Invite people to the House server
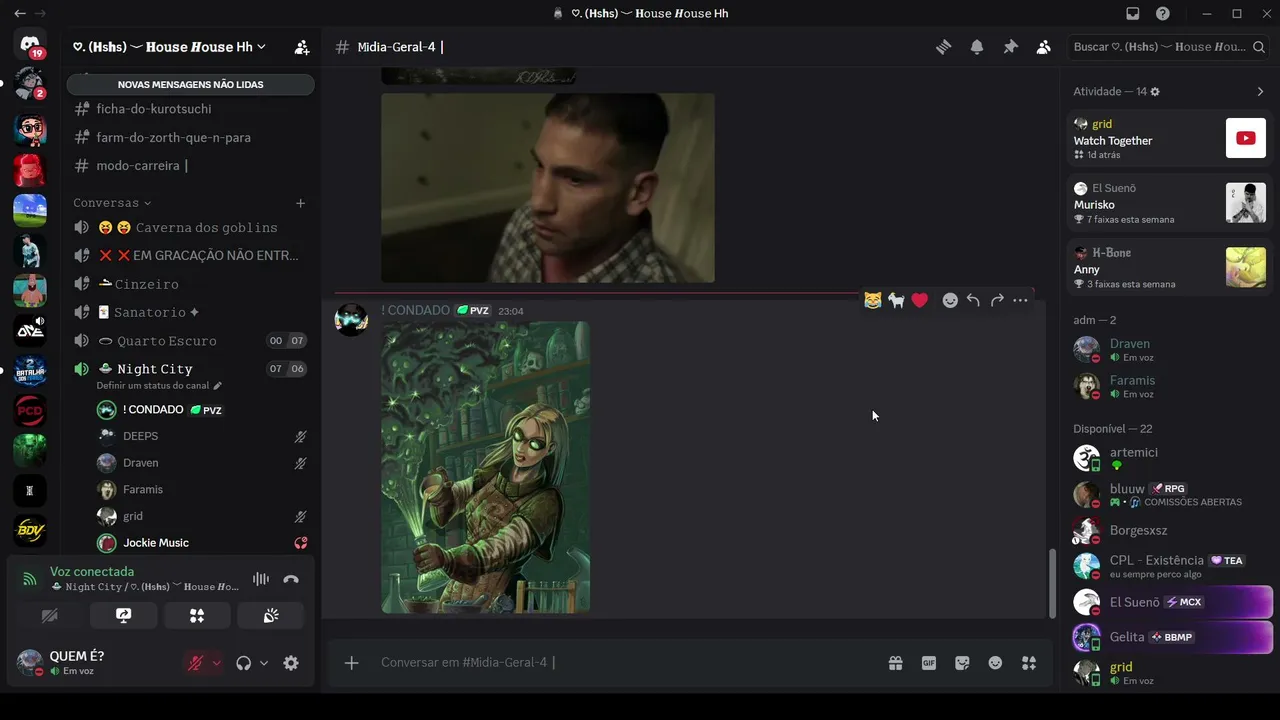Screen dimensions: 1280x720 click(x=301, y=47)
